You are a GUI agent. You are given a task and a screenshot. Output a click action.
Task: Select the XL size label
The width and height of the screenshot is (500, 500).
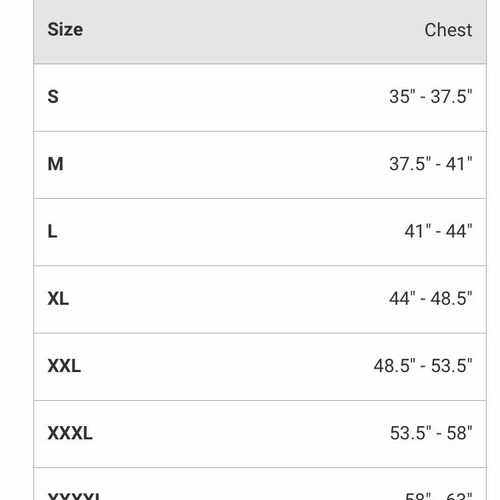(58, 299)
